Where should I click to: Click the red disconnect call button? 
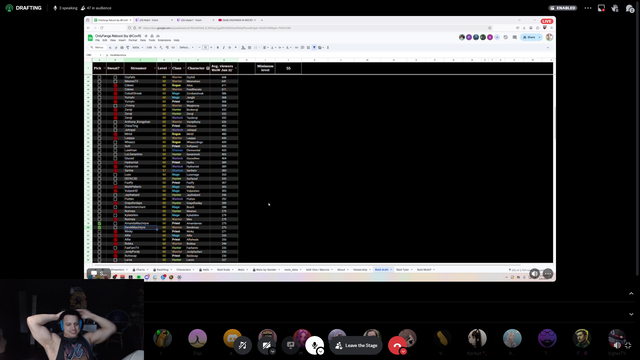(397, 345)
